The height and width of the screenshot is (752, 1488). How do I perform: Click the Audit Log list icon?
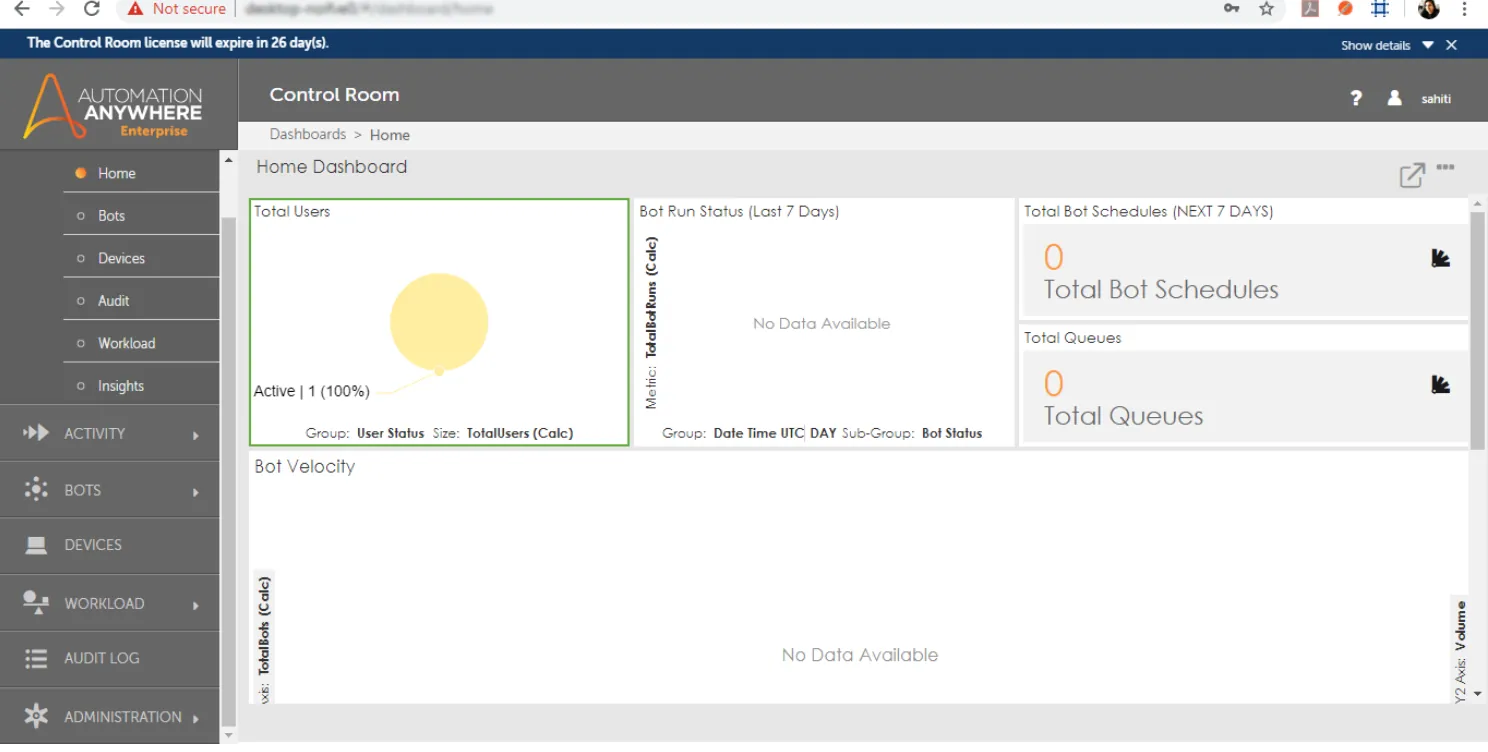pos(36,658)
